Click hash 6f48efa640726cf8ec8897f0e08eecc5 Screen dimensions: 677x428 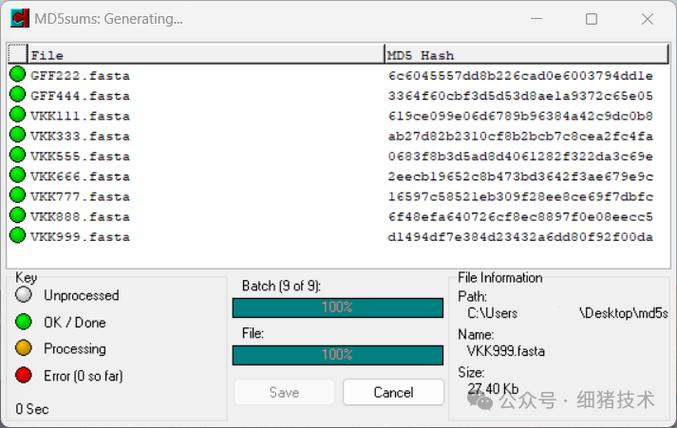point(520,217)
